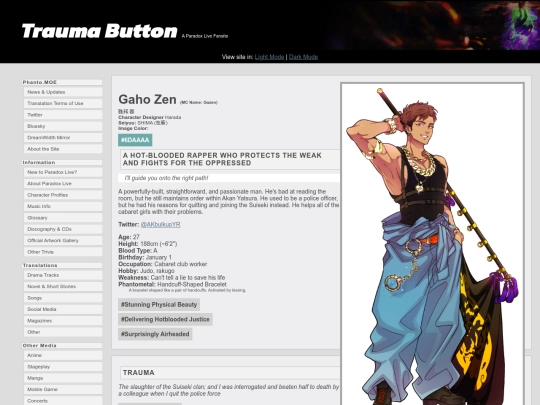Click the #Delivering Hotblooded Justice tag
Screen dimensions: 540x405
tap(165, 319)
